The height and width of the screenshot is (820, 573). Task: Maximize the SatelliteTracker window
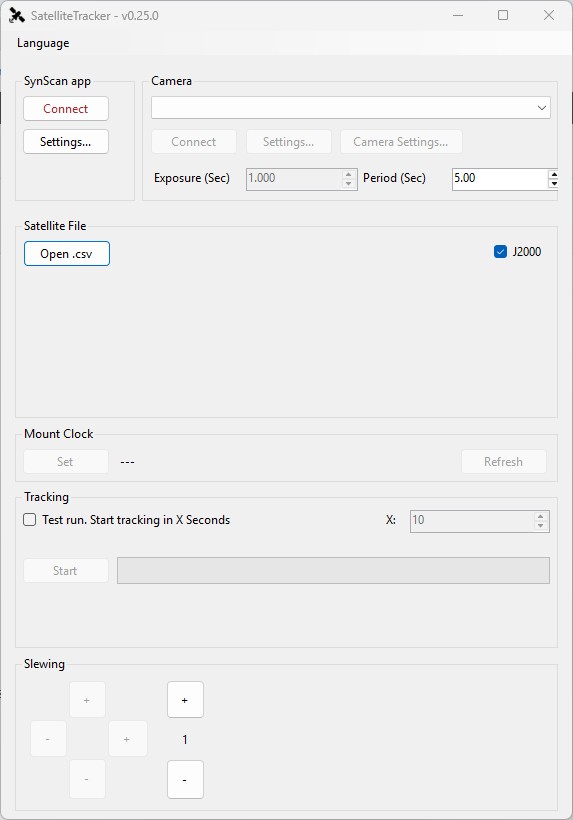[503, 15]
